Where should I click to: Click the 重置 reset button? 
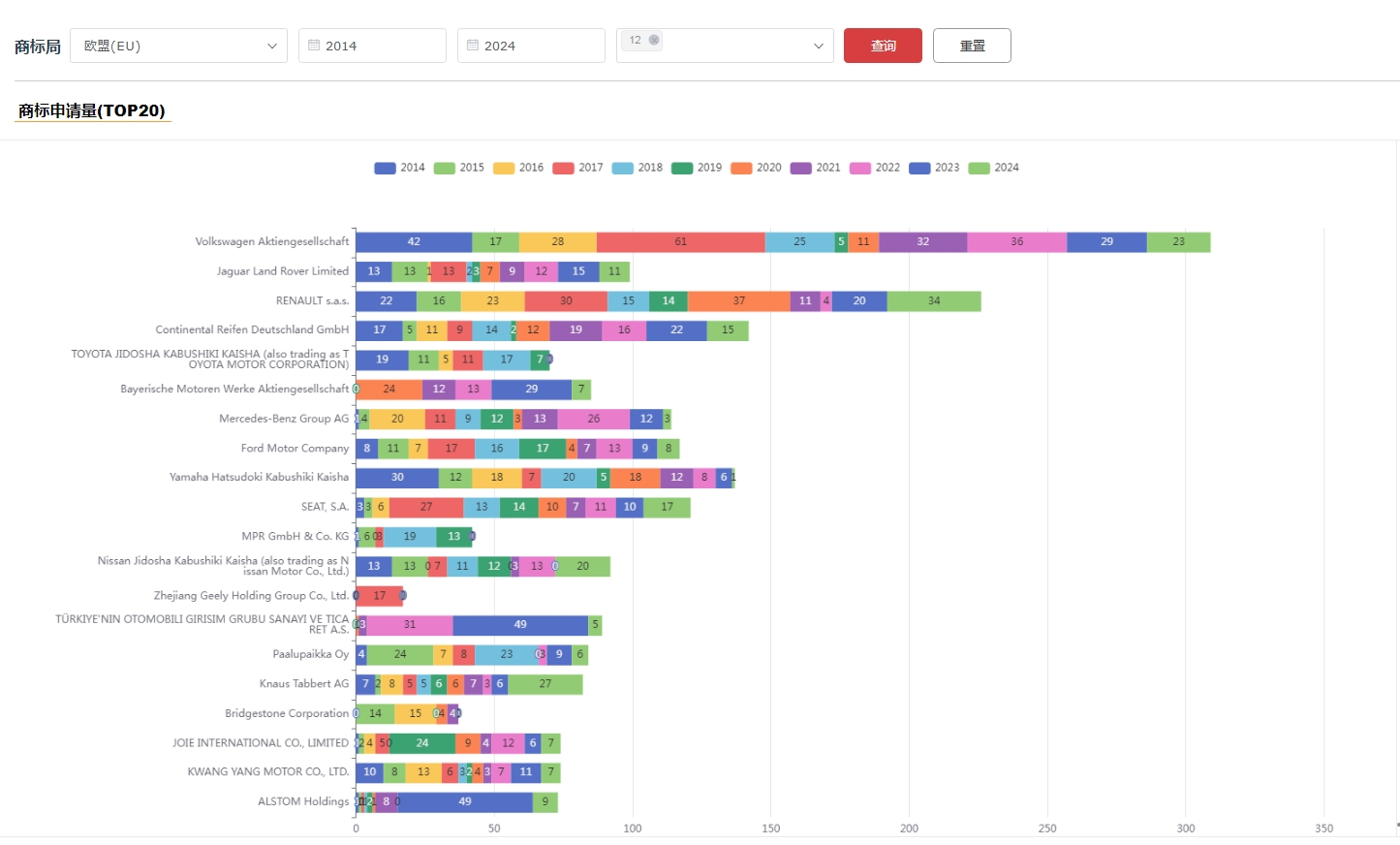971,46
